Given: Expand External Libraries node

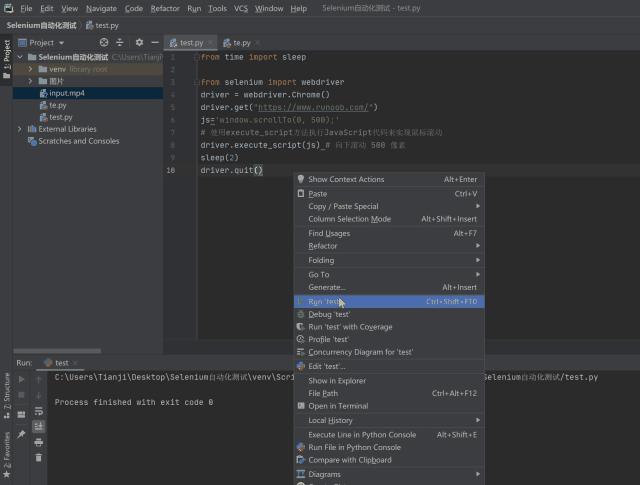Looking at the screenshot, I should (20, 129).
